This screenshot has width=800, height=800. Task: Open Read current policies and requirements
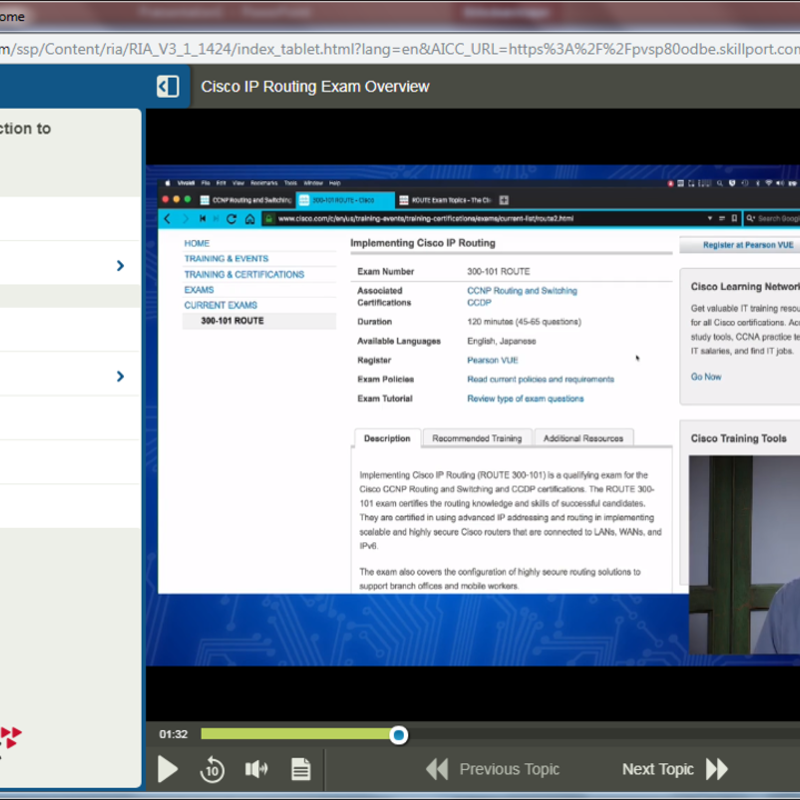coord(540,379)
